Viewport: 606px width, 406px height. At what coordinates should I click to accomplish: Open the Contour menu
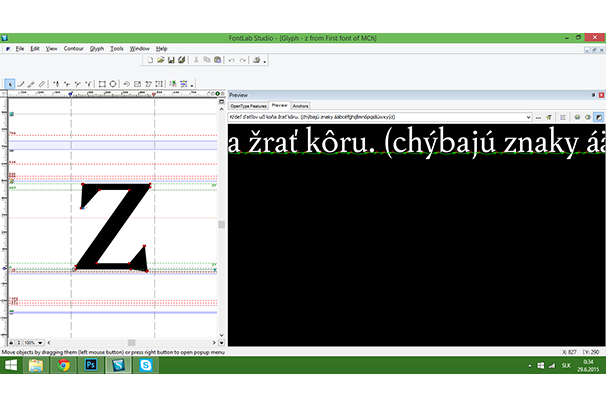coord(73,48)
